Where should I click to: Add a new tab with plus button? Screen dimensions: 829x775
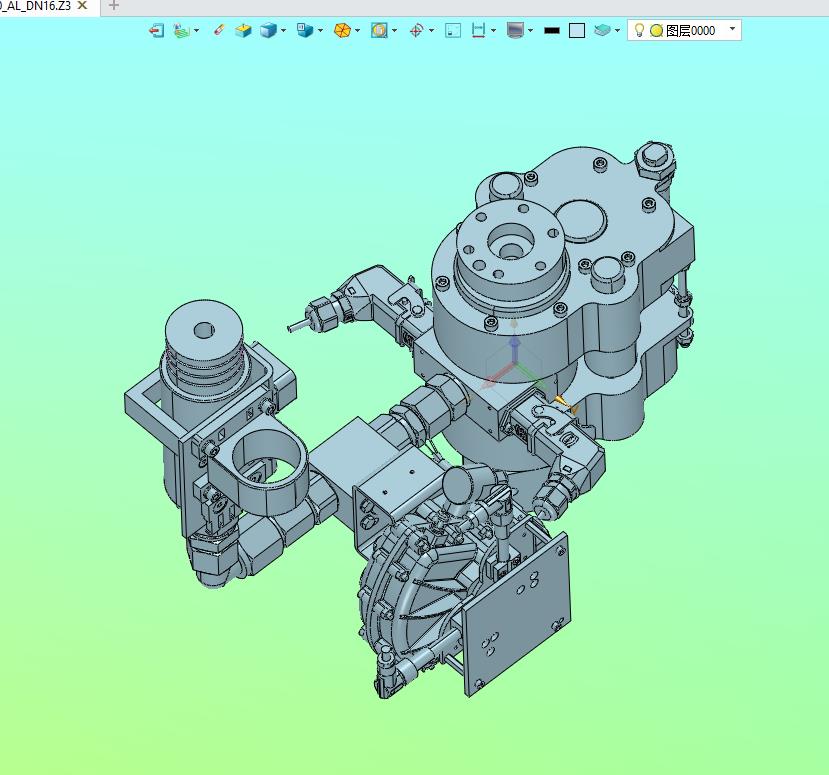click(x=114, y=6)
